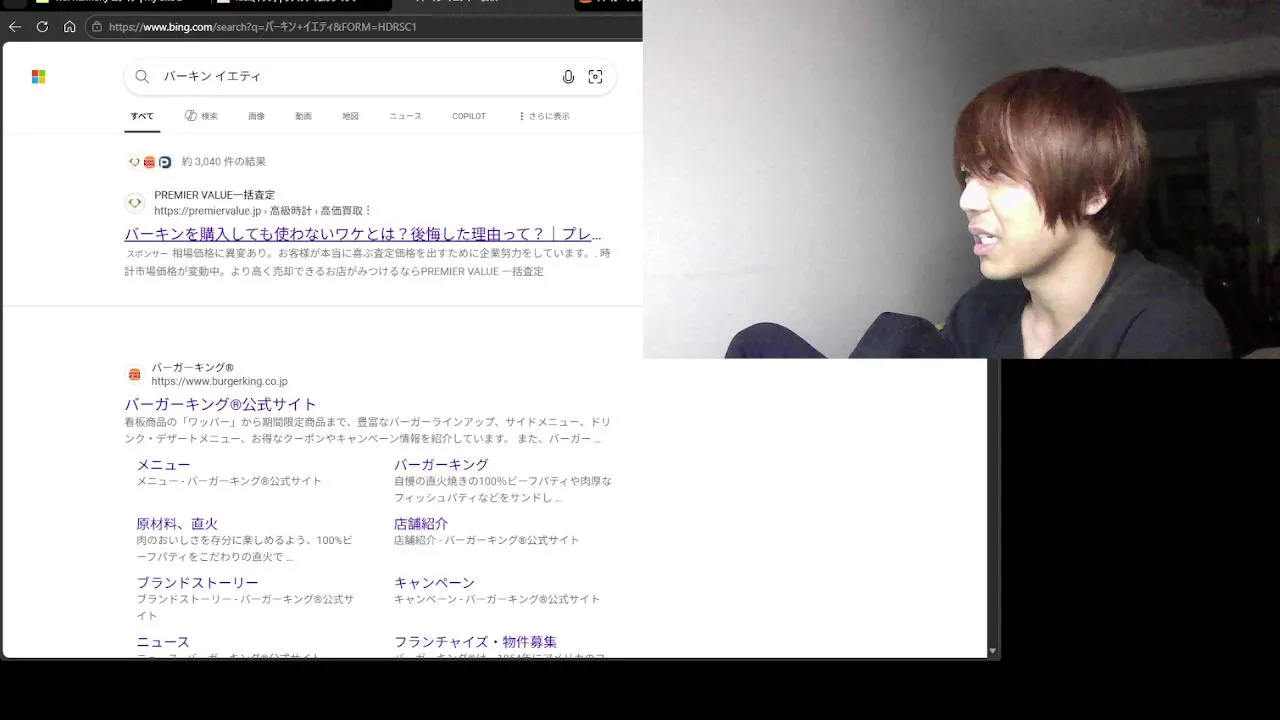Viewport: 1280px width, 720px height.
Task: Click the Microsoft logo on Bing
Action: [x=38, y=77]
